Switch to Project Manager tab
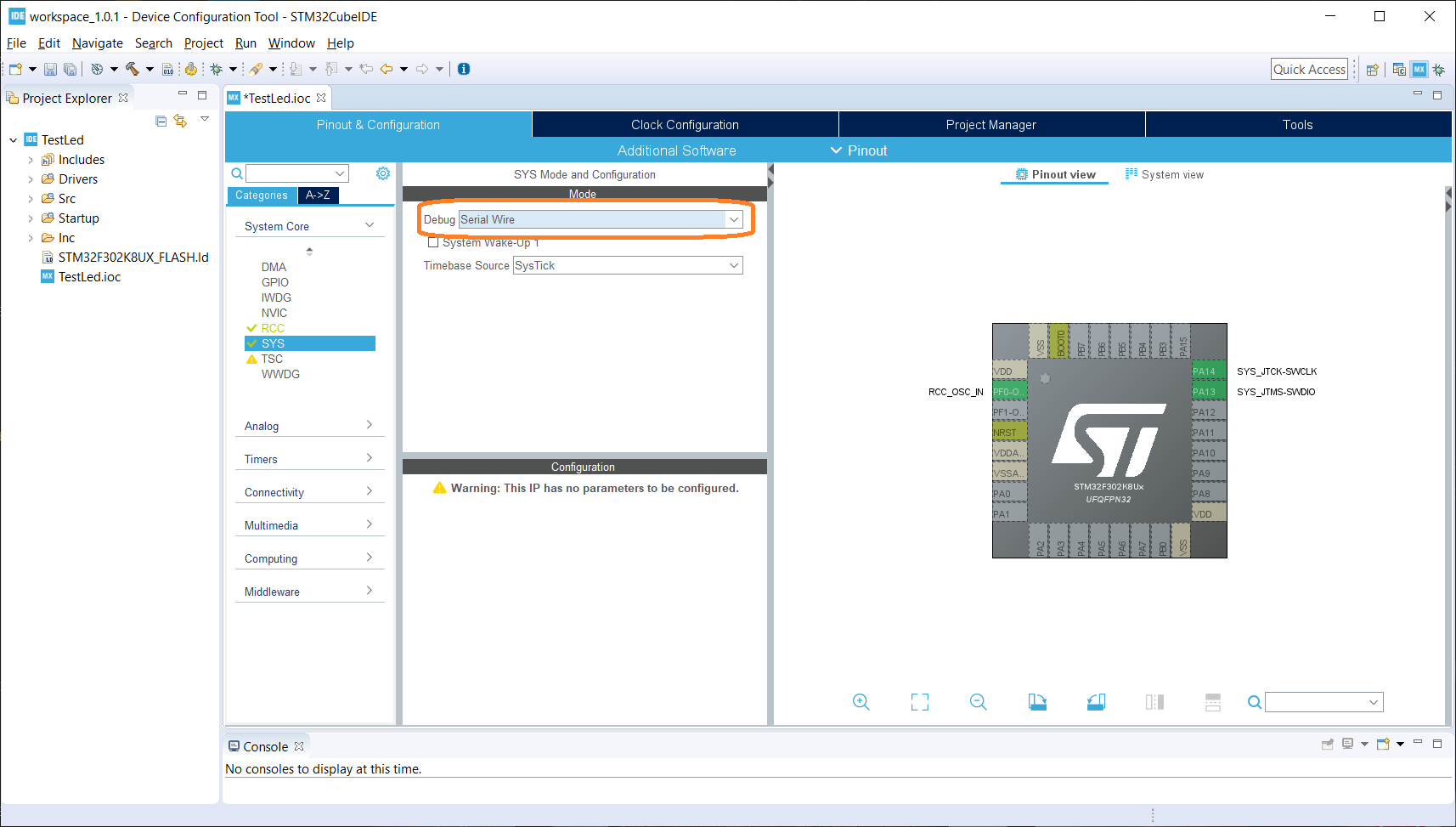The height and width of the screenshot is (827, 1456). (991, 125)
